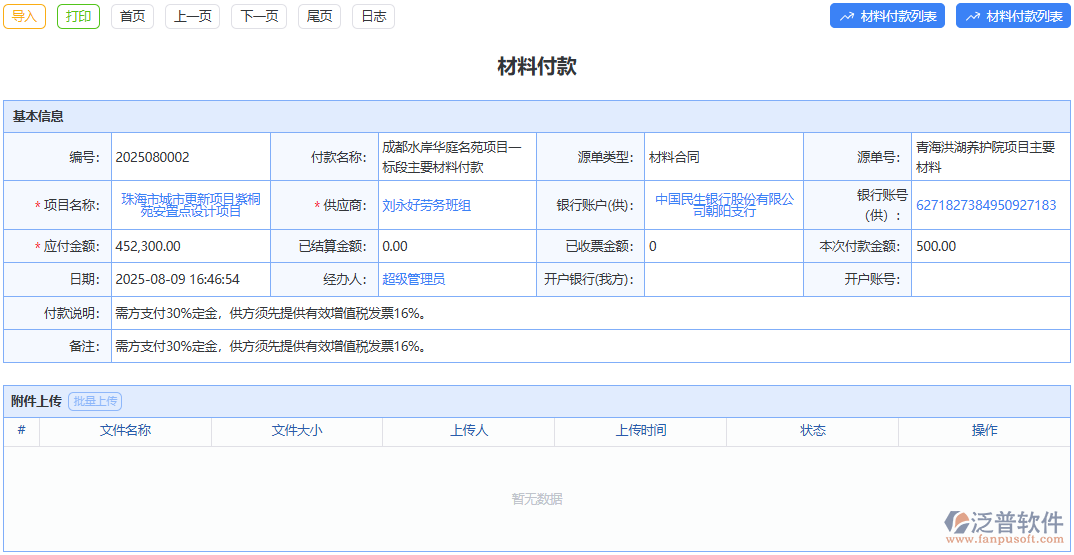1074x555 pixels.
Task: Click the 状态 column header
Action: (x=812, y=430)
